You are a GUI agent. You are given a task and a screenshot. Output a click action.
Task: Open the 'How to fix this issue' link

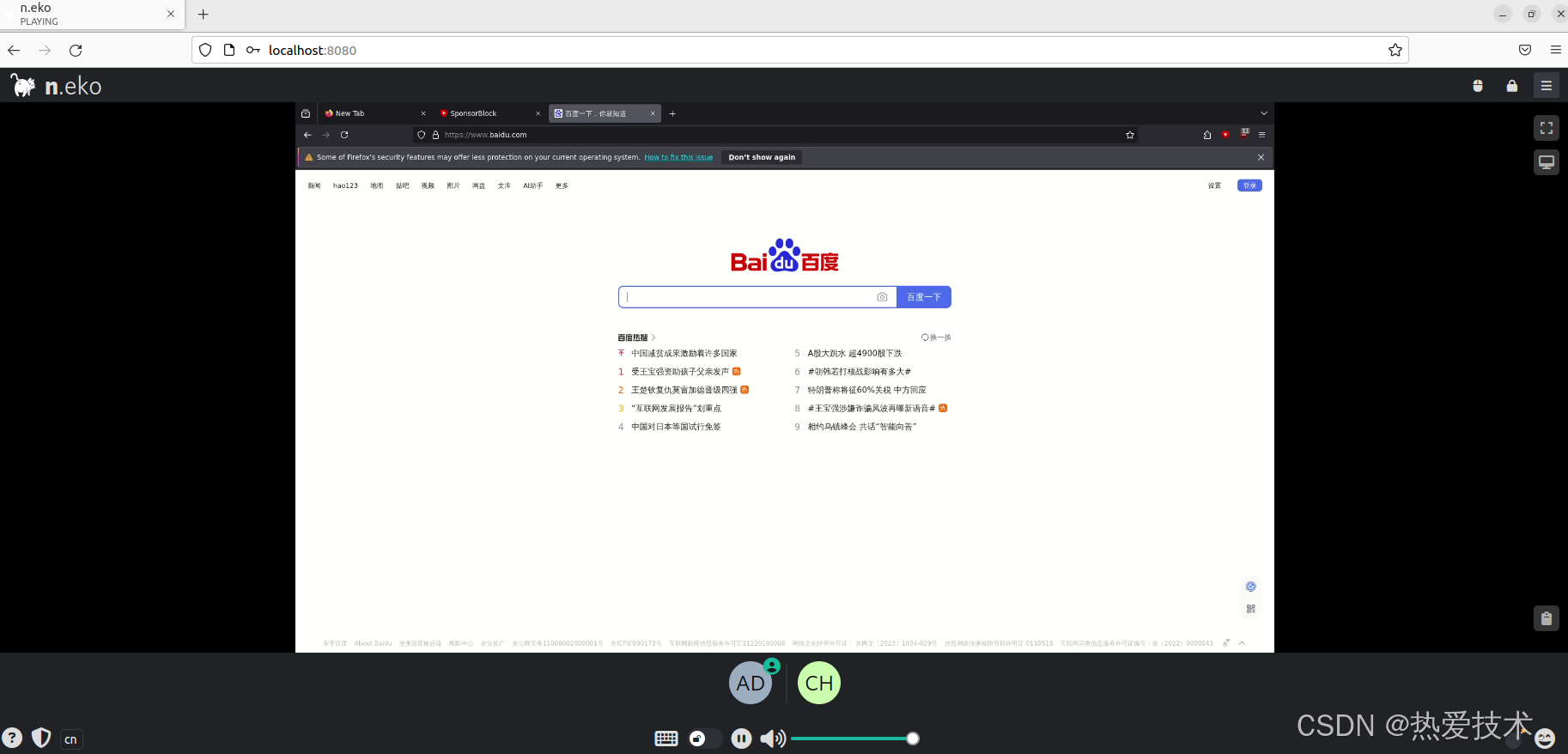click(x=678, y=157)
